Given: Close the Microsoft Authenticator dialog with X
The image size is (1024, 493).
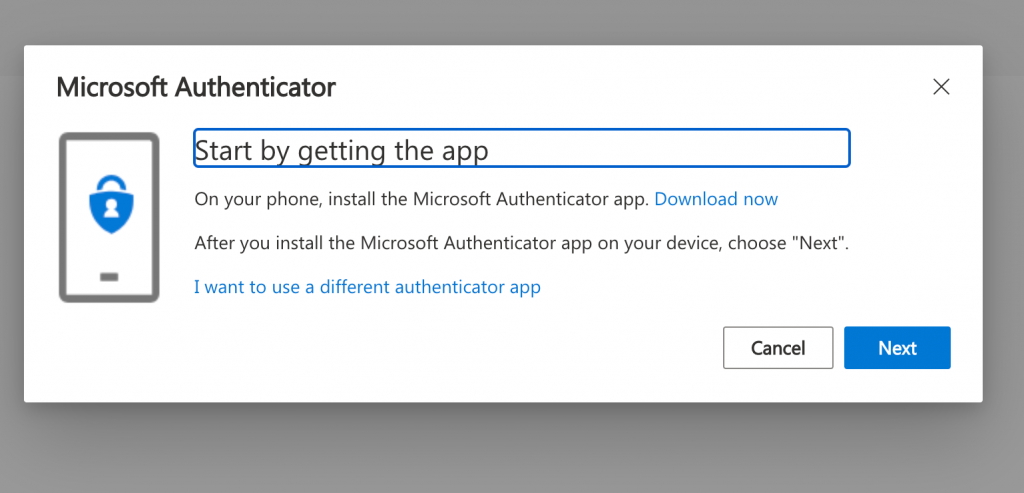Looking at the screenshot, I should coord(940,87).
